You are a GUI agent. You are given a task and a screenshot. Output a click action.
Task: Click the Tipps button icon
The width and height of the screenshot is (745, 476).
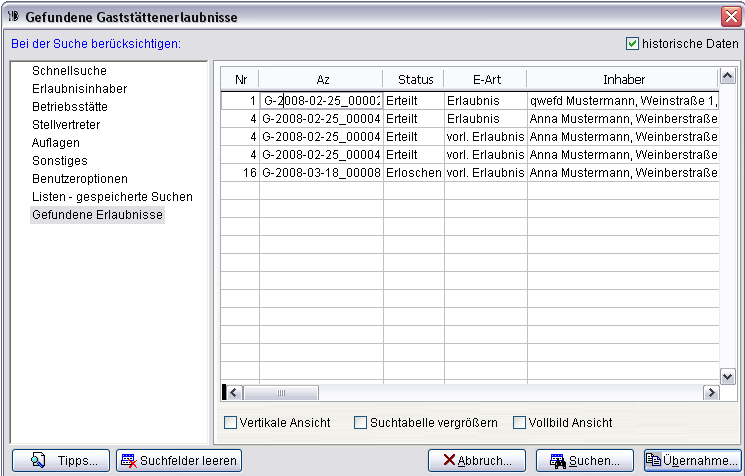[39, 461]
